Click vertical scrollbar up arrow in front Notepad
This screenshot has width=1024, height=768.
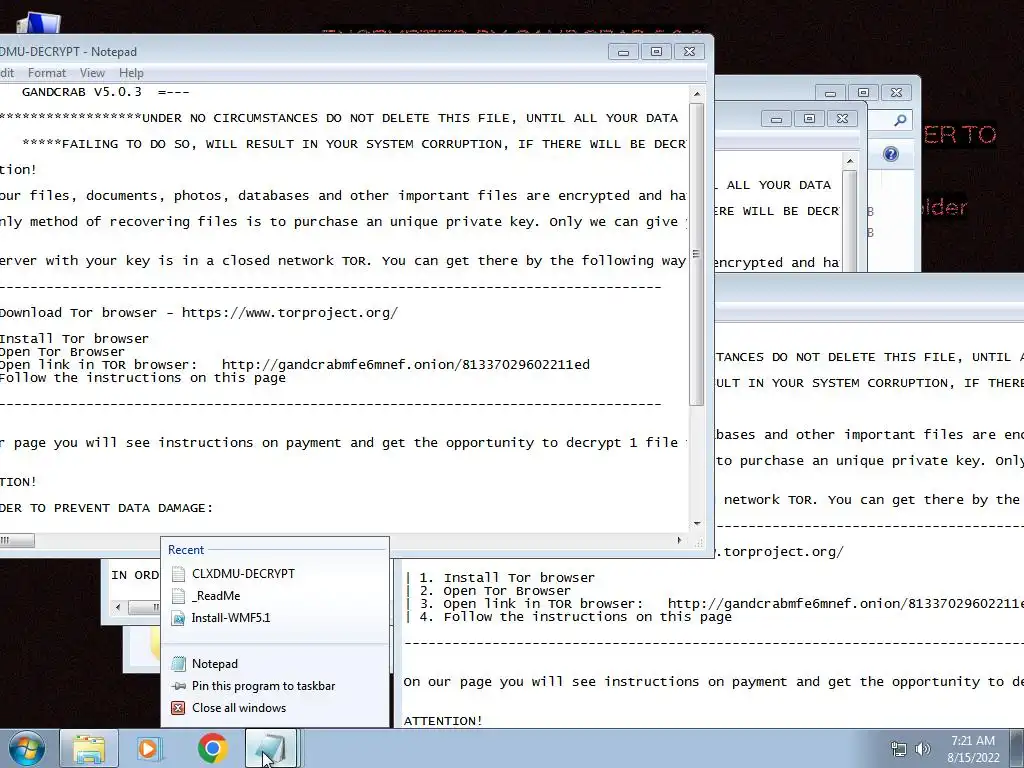click(697, 94)
